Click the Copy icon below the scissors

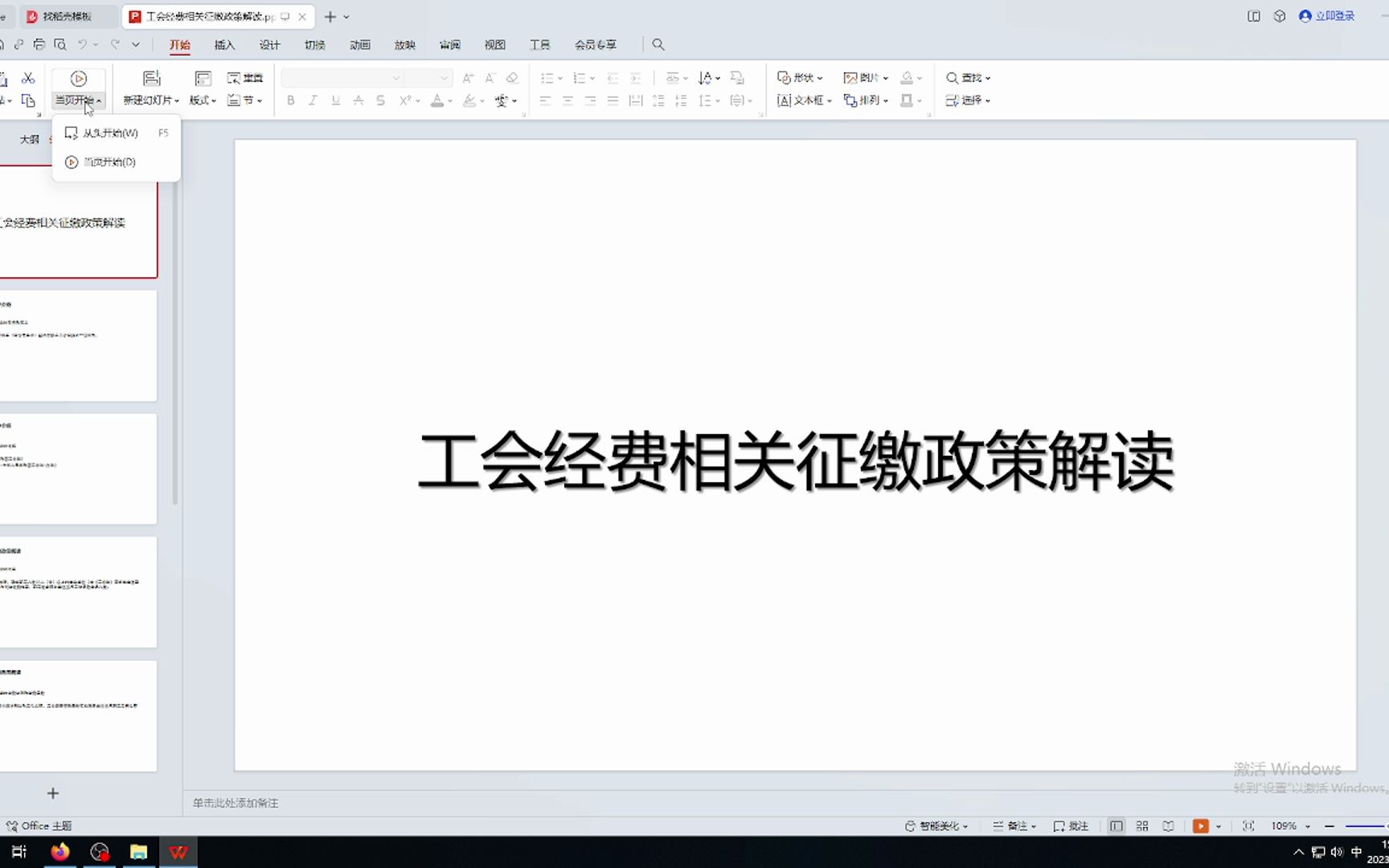[x=28, y=100]
